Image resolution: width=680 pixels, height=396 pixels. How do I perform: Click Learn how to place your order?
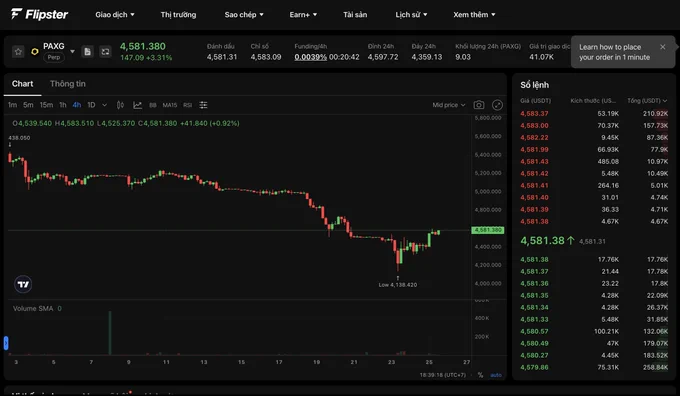[x=614, y=52]
